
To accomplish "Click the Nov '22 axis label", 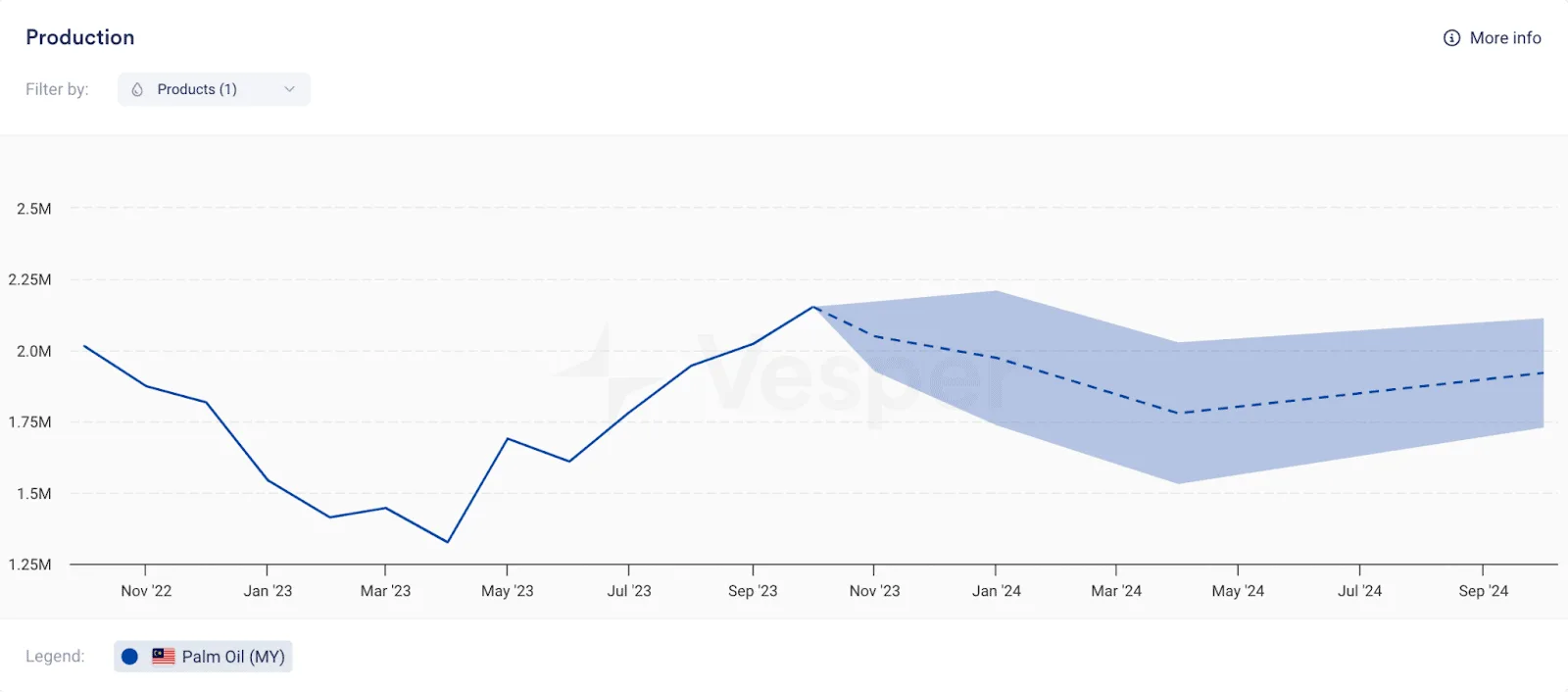I will coord(146,591).
